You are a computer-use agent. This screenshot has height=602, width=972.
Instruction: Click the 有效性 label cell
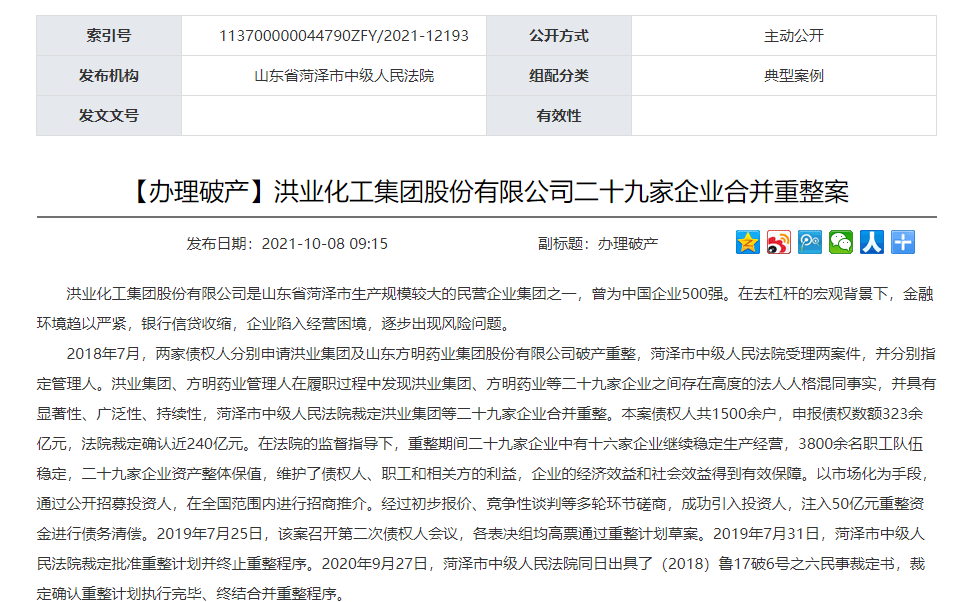pos(559,115)
